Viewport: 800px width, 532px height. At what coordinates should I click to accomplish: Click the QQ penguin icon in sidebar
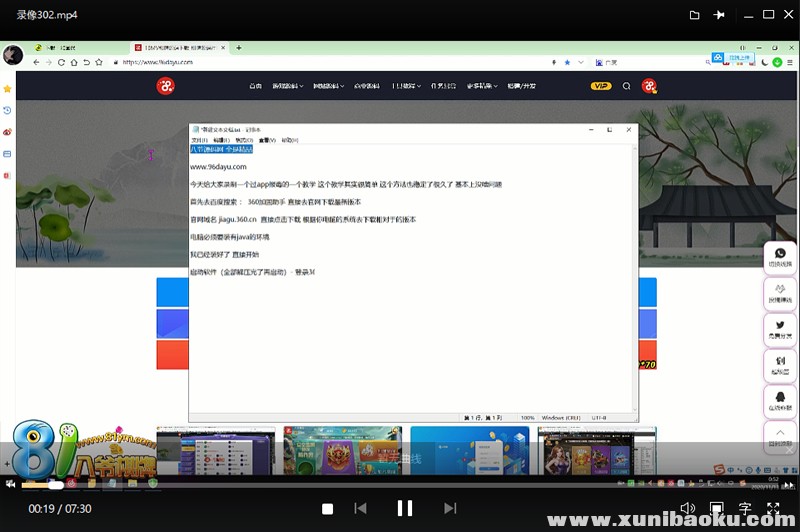(779, 395)
